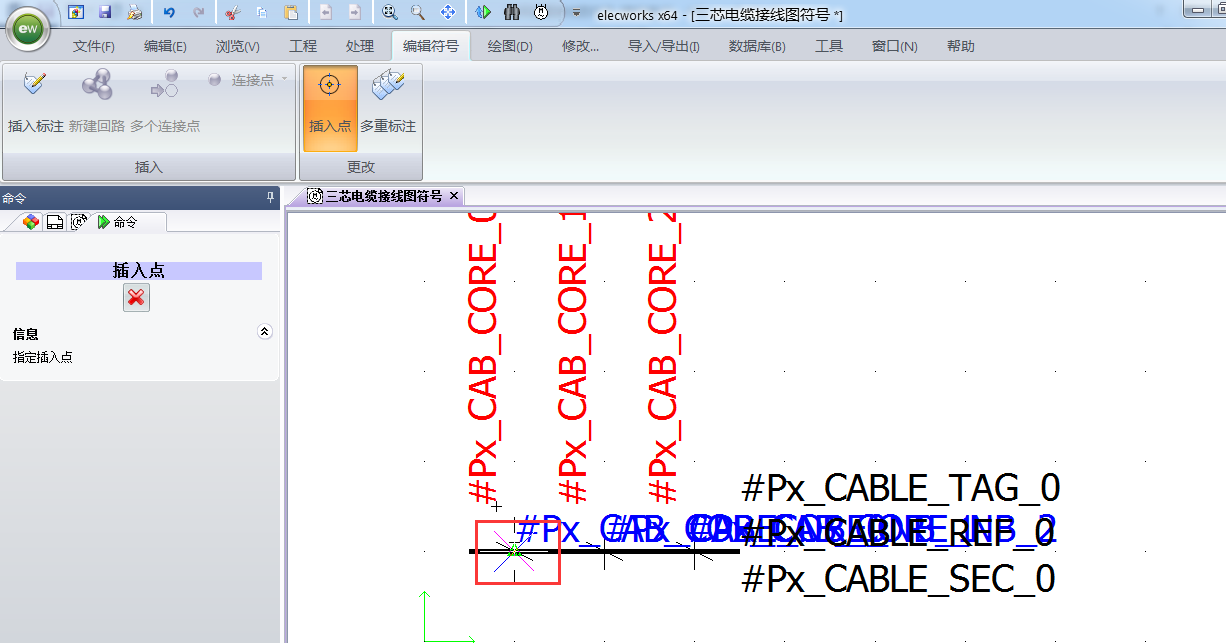This screenshot has width=1226, height=643.
Task: Open the 工程 ribbon tab
Action: click(x=303, y=46)
